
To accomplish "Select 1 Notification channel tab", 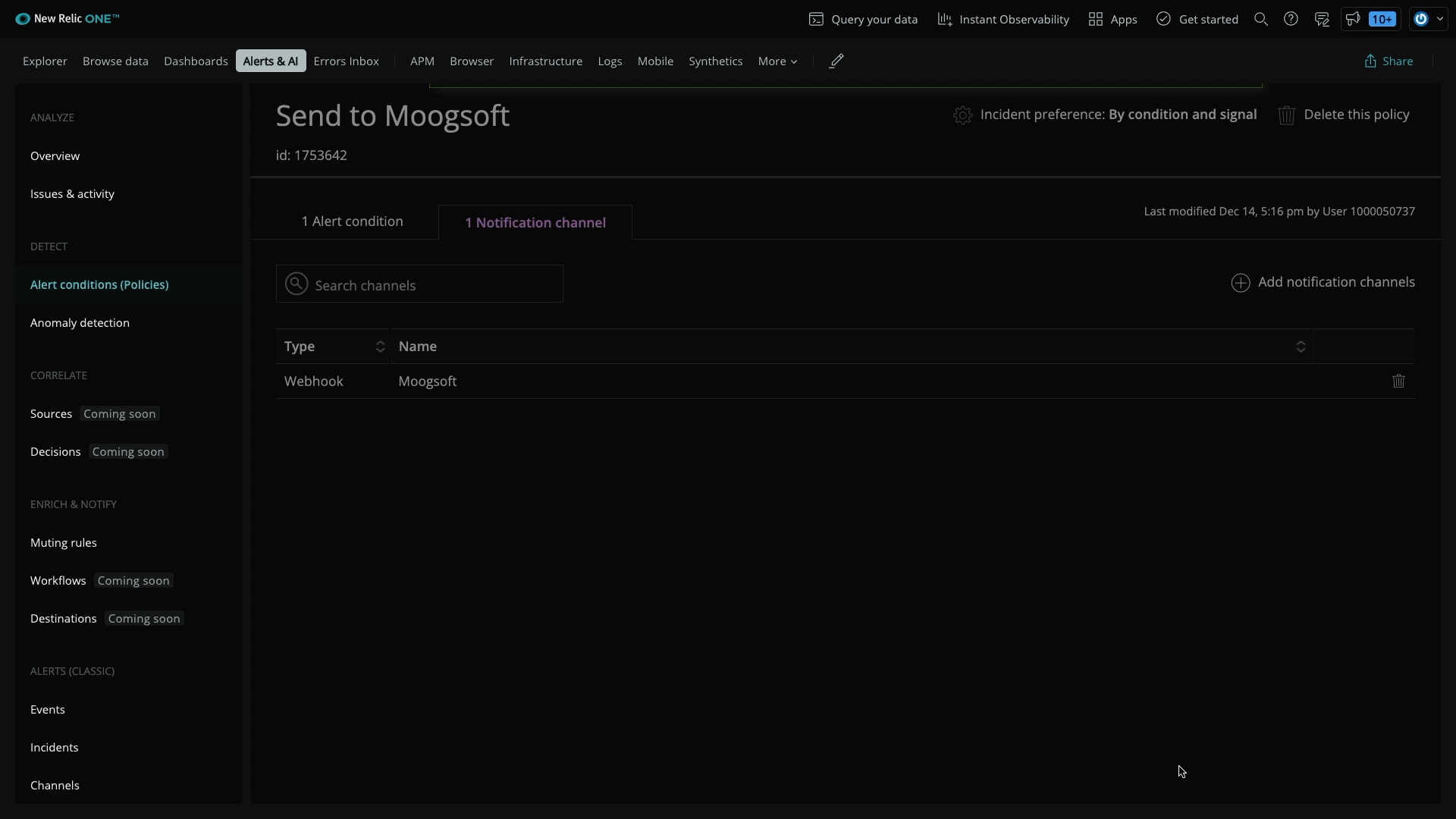I will point(535,223).
